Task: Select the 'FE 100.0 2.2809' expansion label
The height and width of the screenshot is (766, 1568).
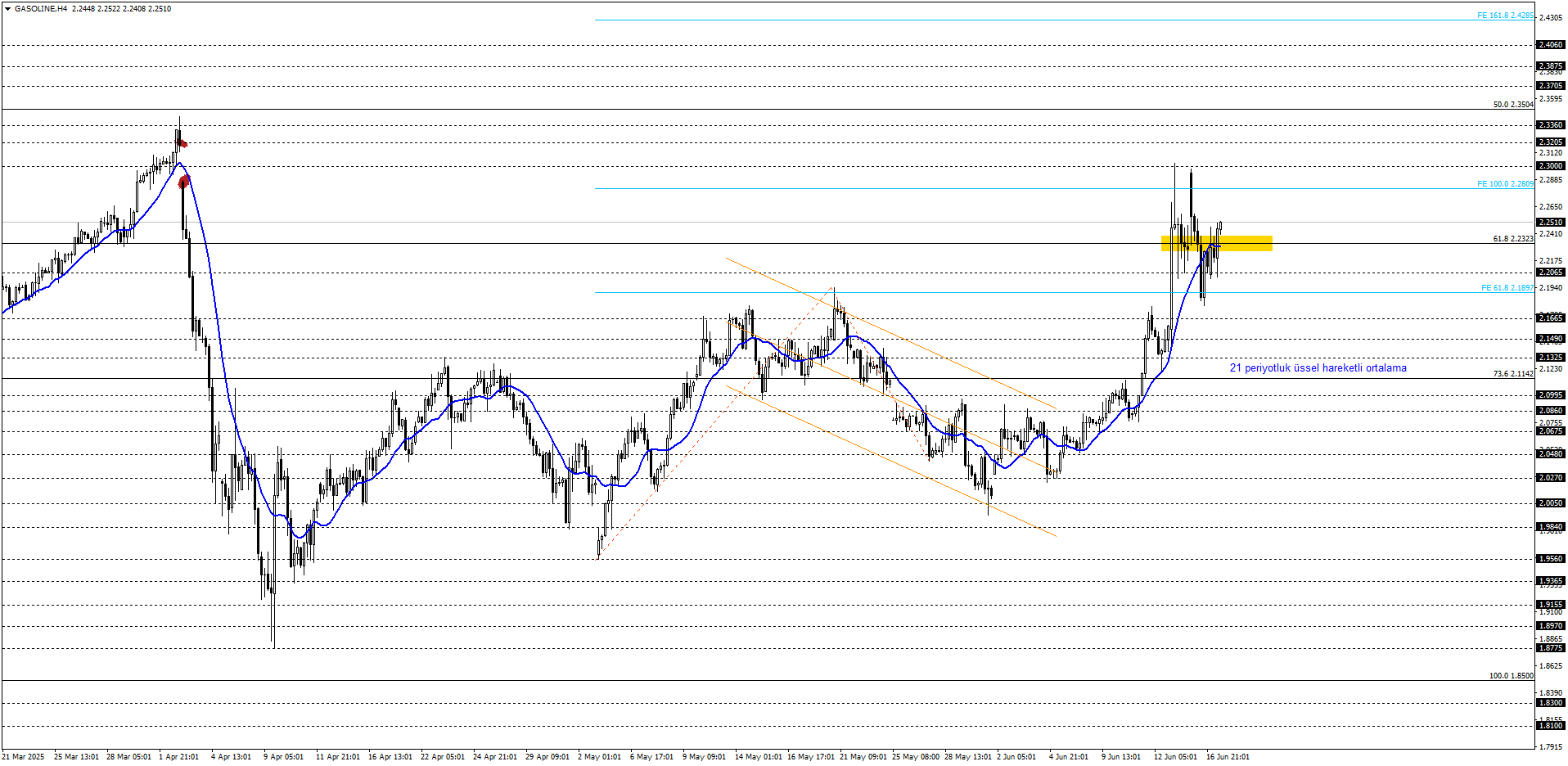Action: (1505, 184)
